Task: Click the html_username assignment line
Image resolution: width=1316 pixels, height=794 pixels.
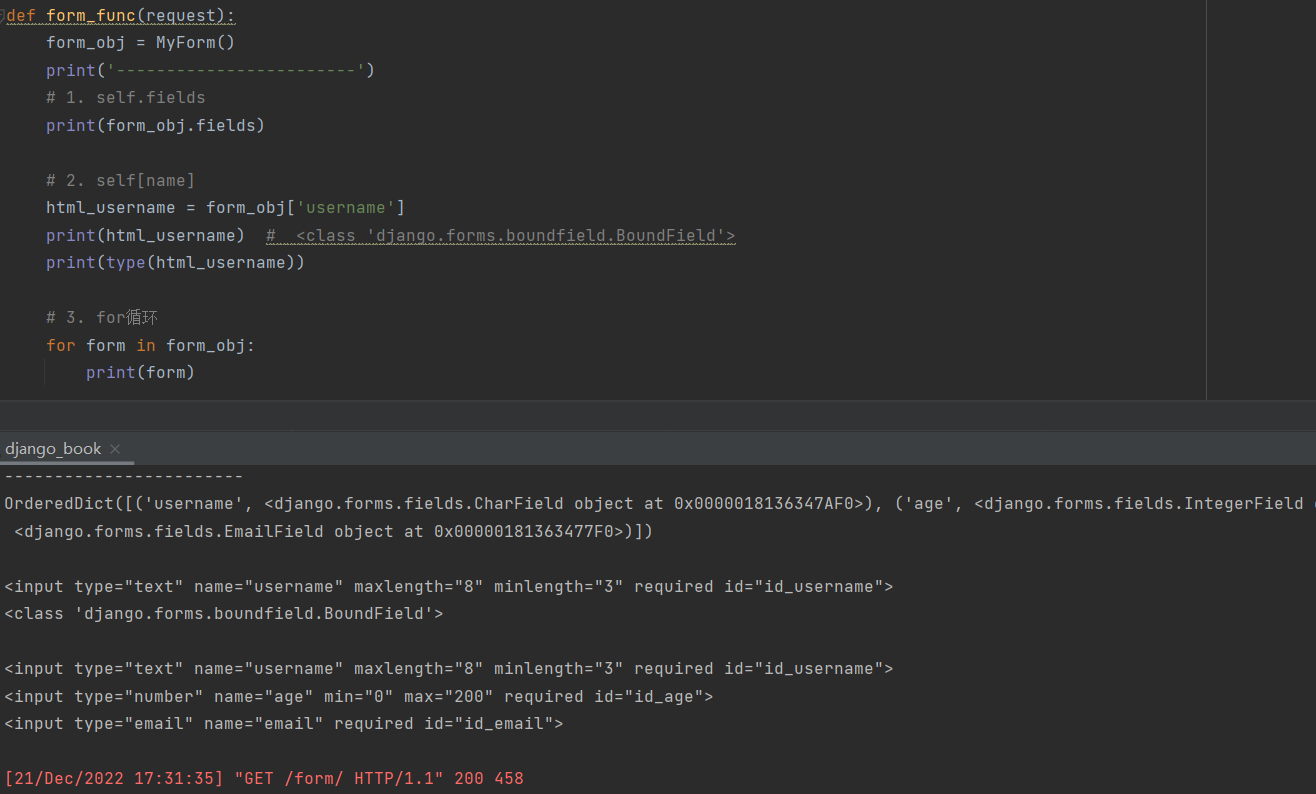Action: point(225,207)
